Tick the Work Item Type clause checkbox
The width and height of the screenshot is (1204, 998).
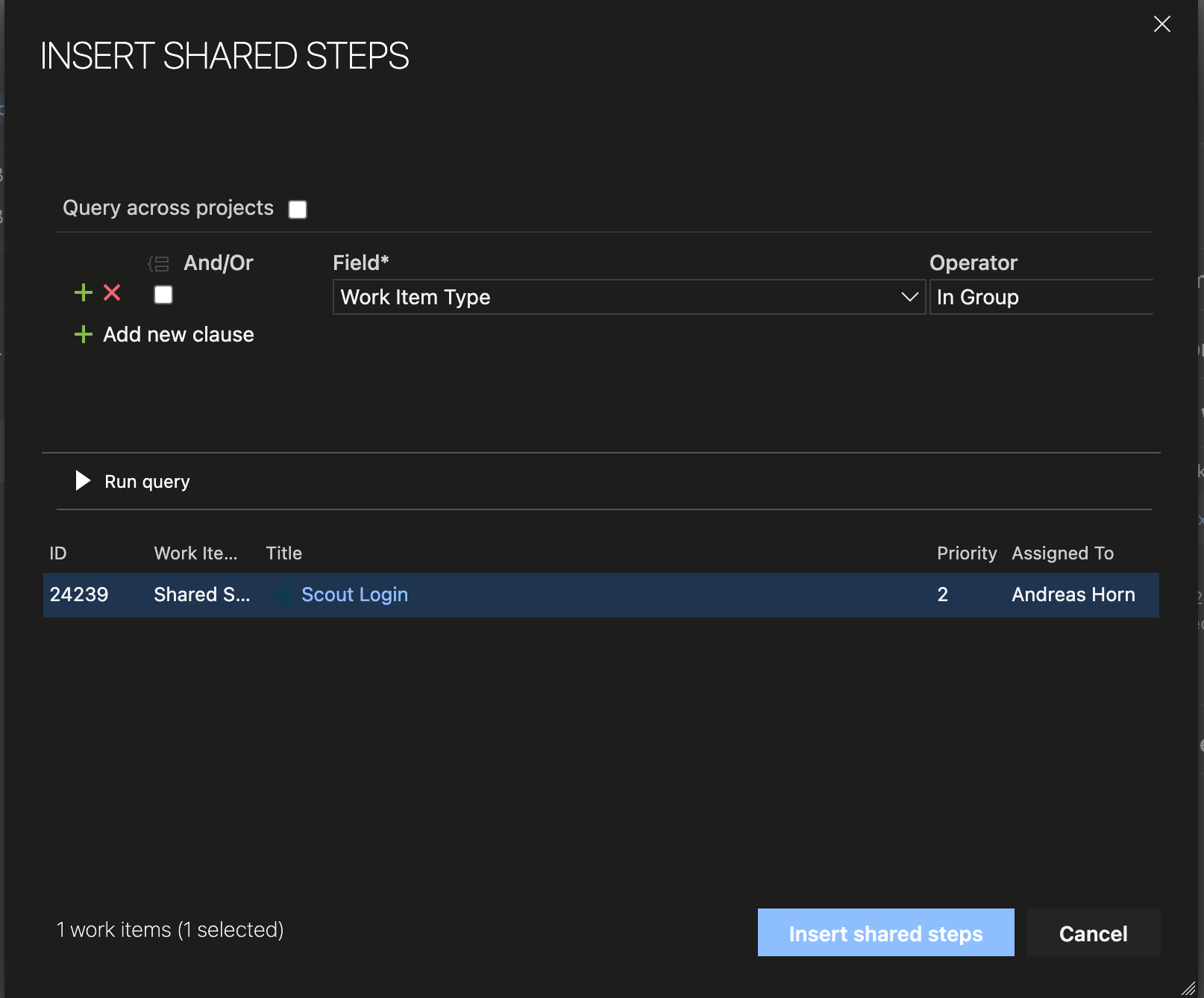pos(163,295)
